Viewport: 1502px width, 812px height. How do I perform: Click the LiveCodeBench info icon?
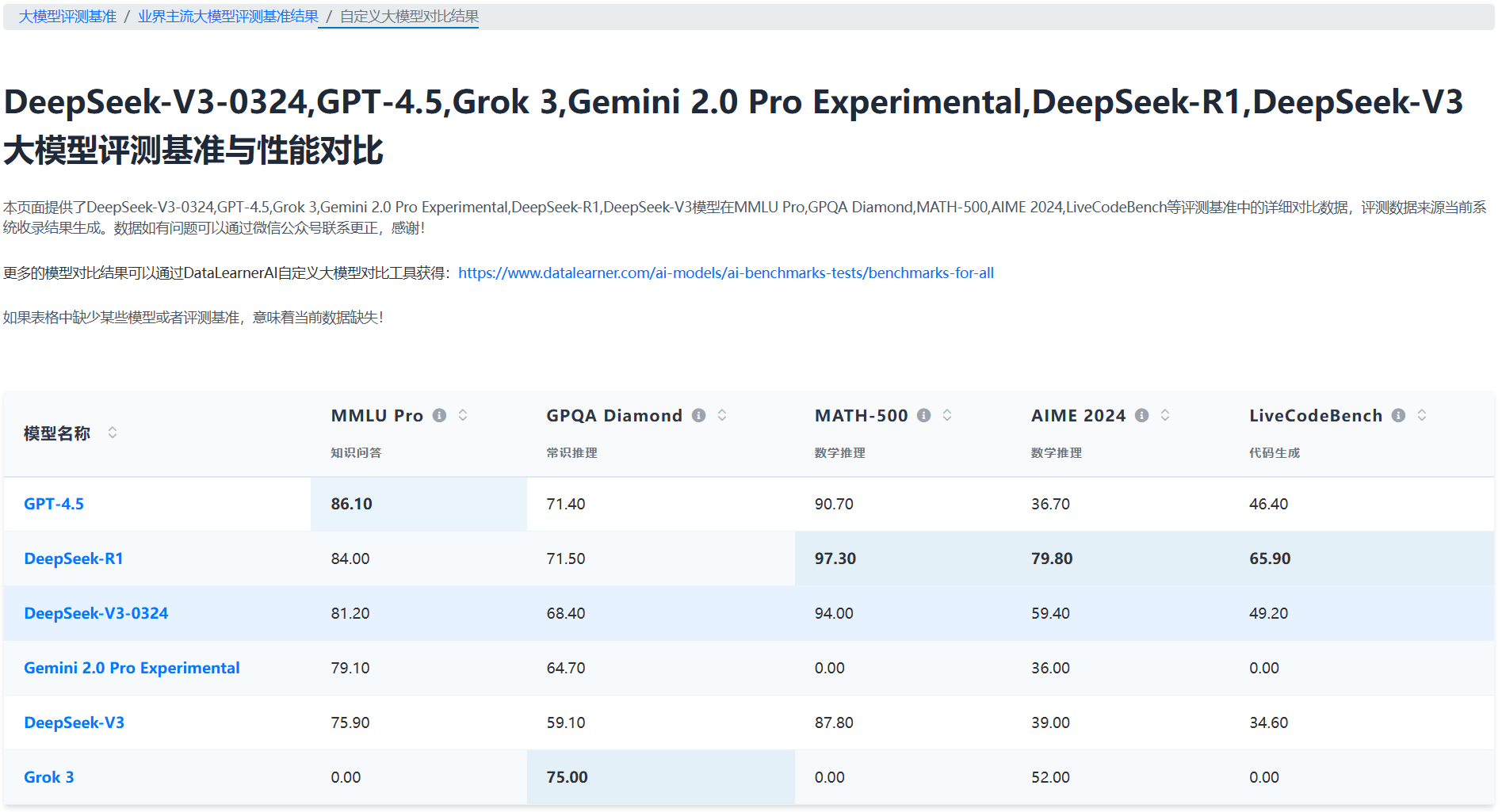coord(1398,415)
